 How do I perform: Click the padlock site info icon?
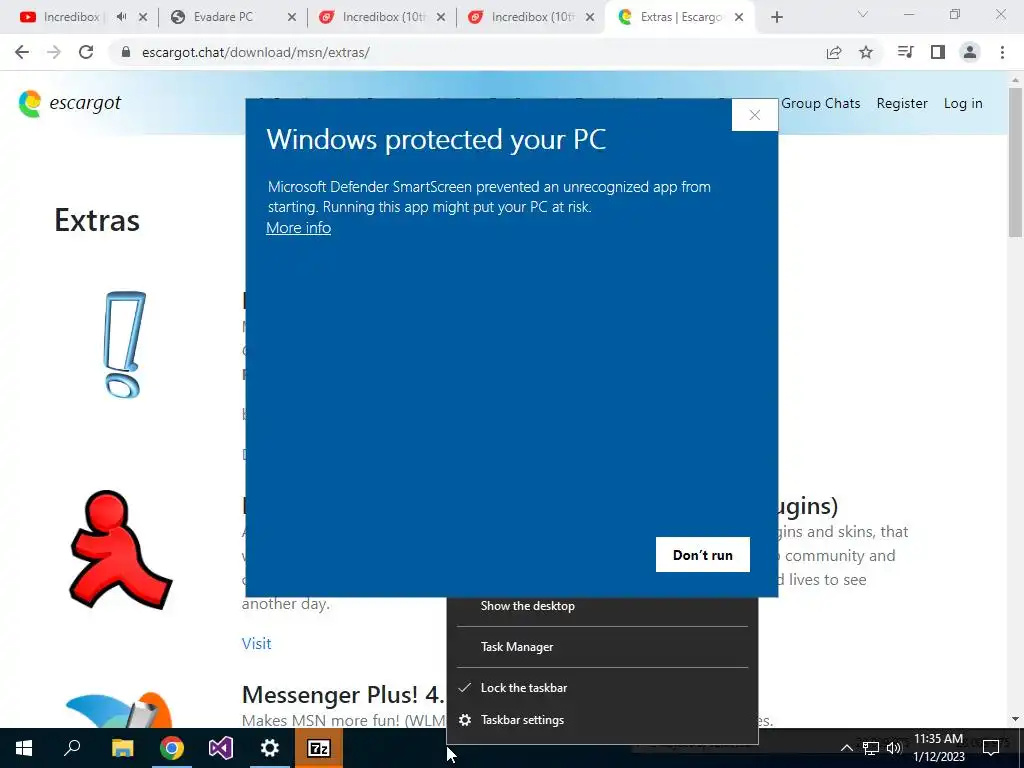click(127, 52)
